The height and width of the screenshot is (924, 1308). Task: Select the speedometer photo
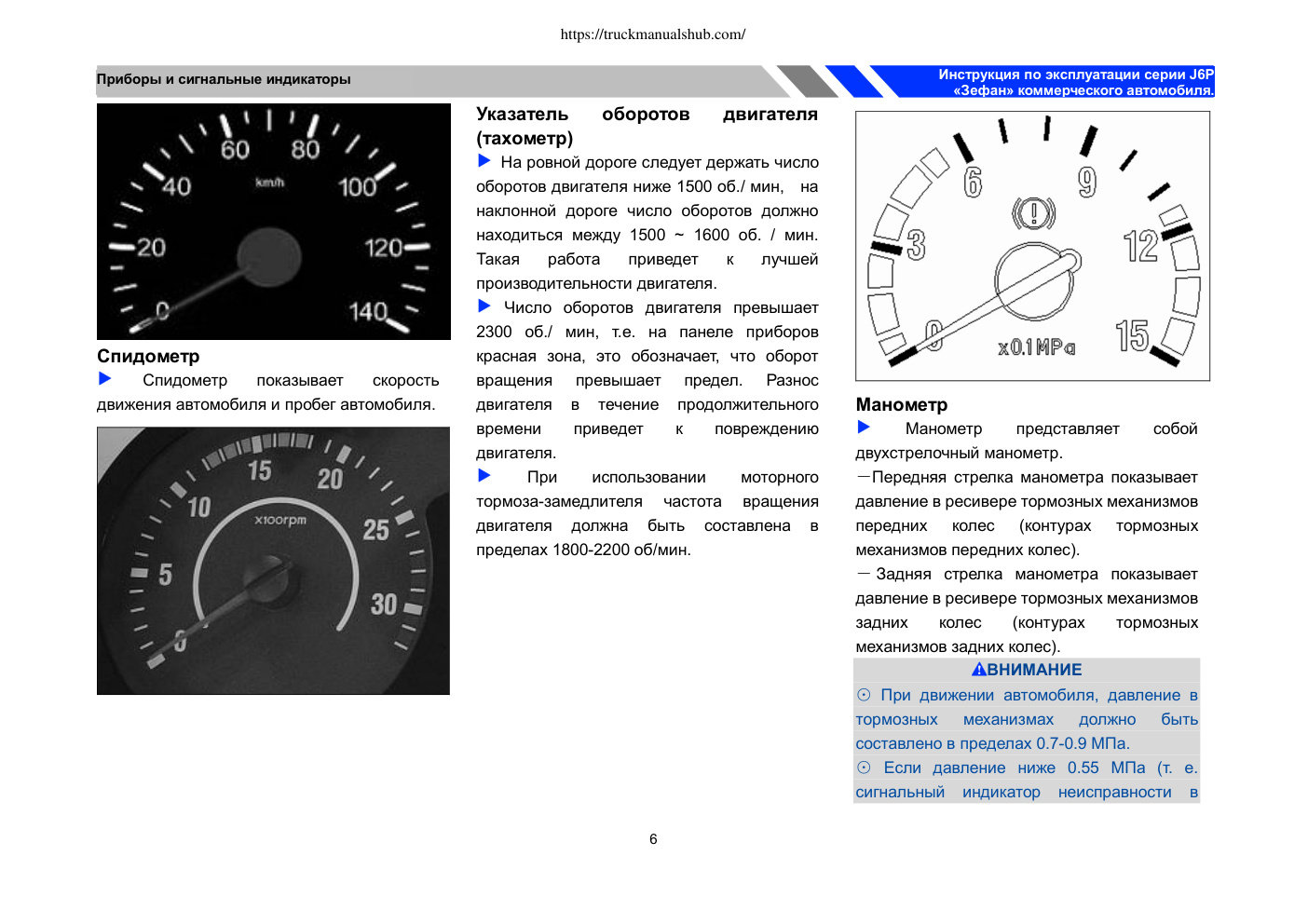274,222
